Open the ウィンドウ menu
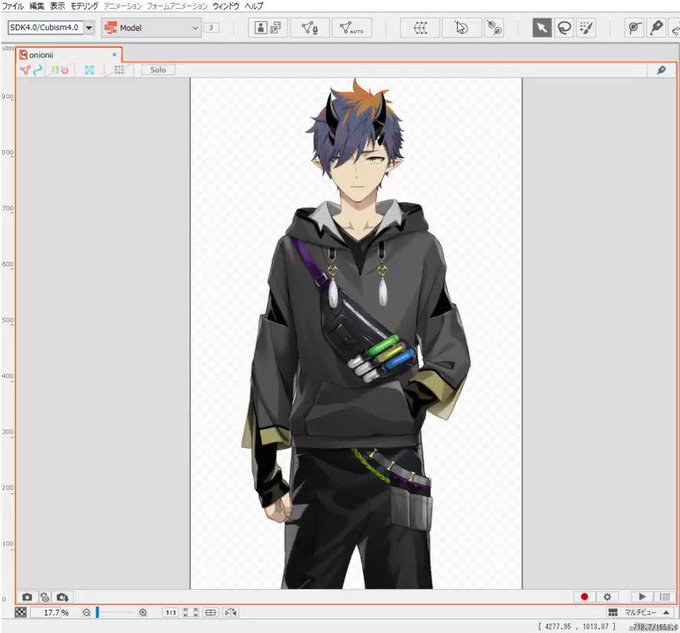 pyautogui.click(x=226, y=6)
